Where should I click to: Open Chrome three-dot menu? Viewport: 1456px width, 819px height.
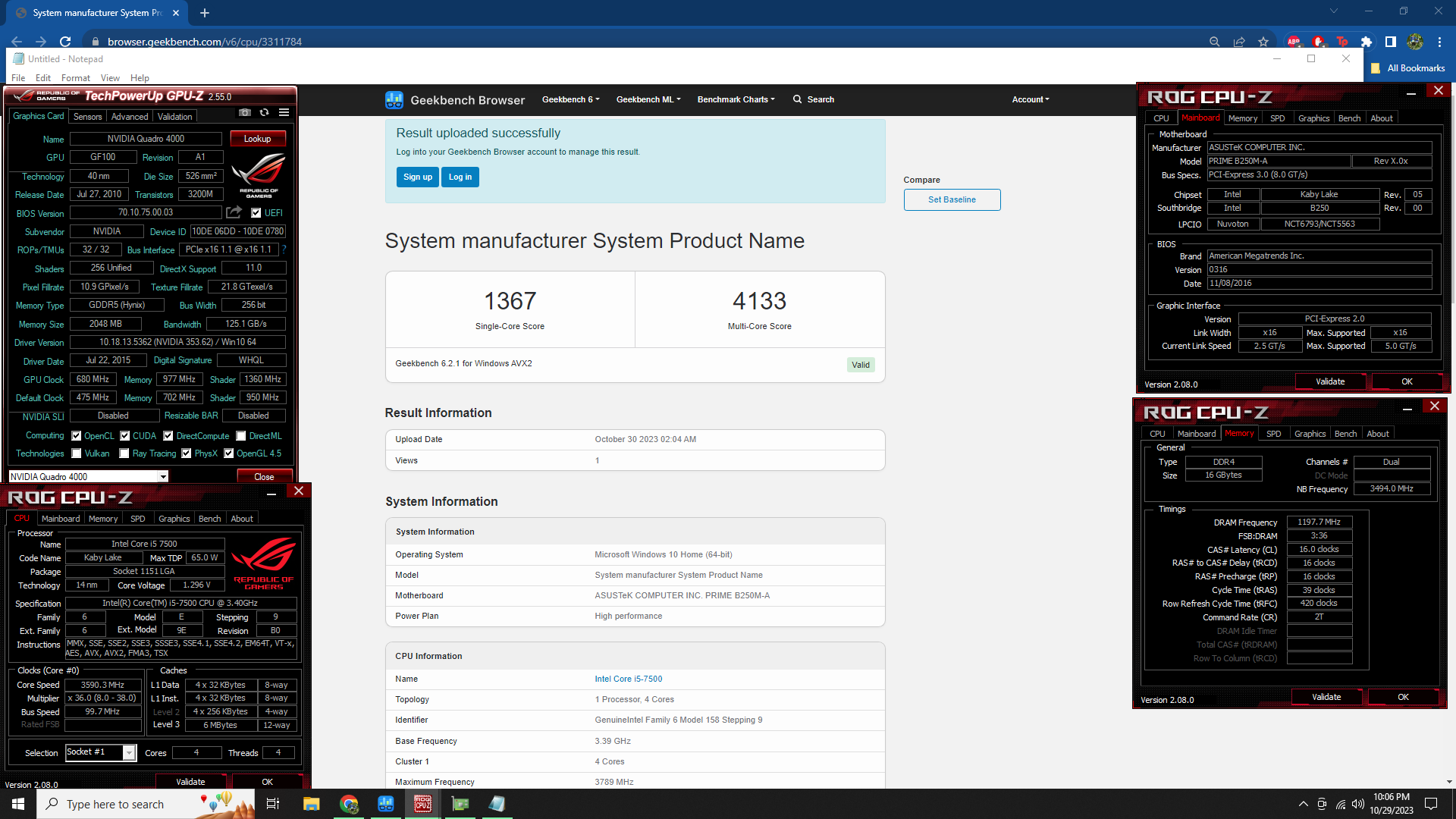tap(1439, 42)
